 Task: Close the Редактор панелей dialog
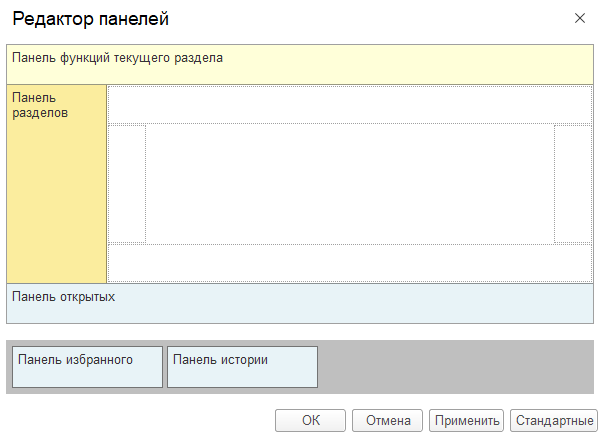[x=580, y=18]
